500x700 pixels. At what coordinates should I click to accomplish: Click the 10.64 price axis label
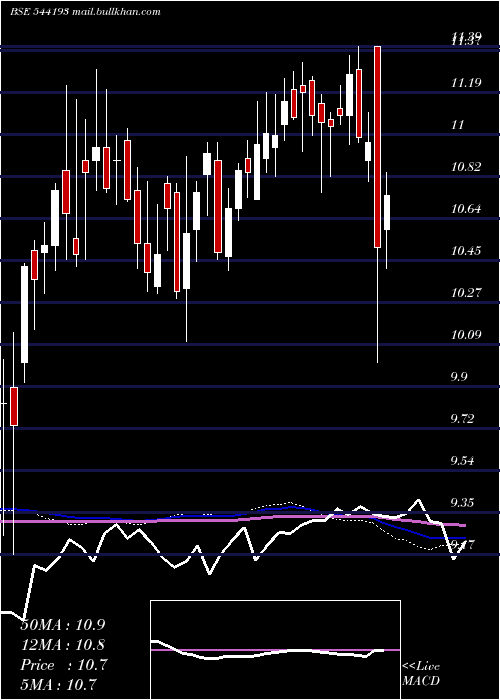click(466, 208)
